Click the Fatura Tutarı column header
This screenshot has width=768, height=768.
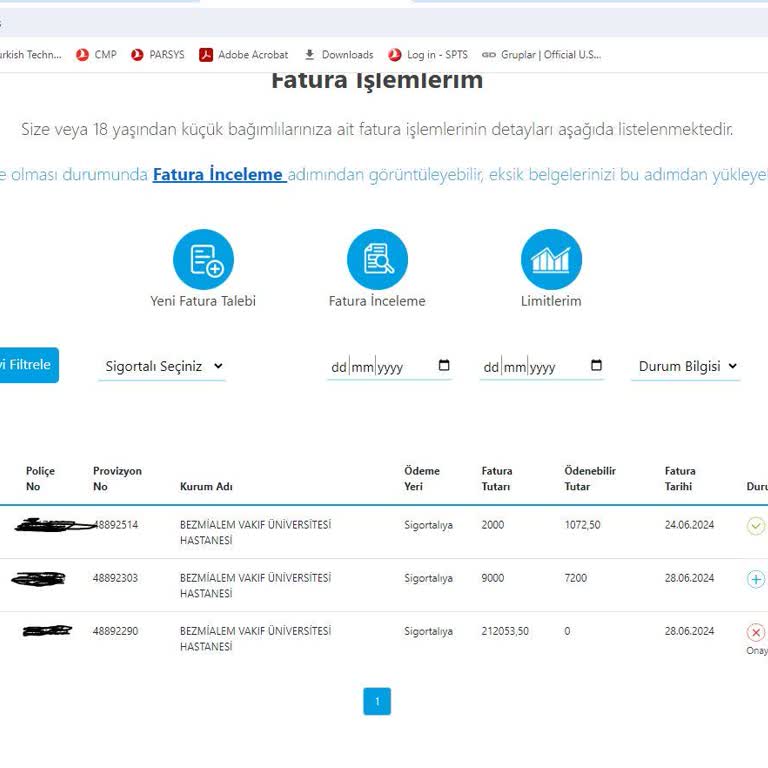(497, 479)
